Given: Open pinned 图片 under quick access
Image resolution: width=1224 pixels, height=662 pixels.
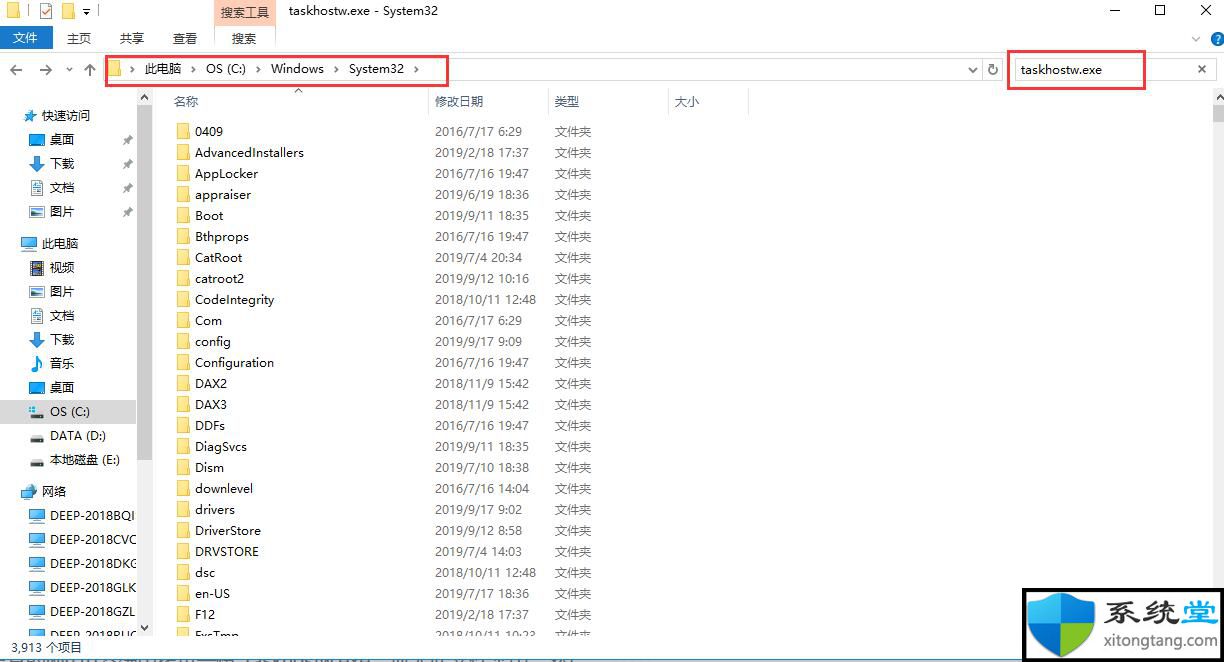Looking at the screenshot, I should 62,212.
